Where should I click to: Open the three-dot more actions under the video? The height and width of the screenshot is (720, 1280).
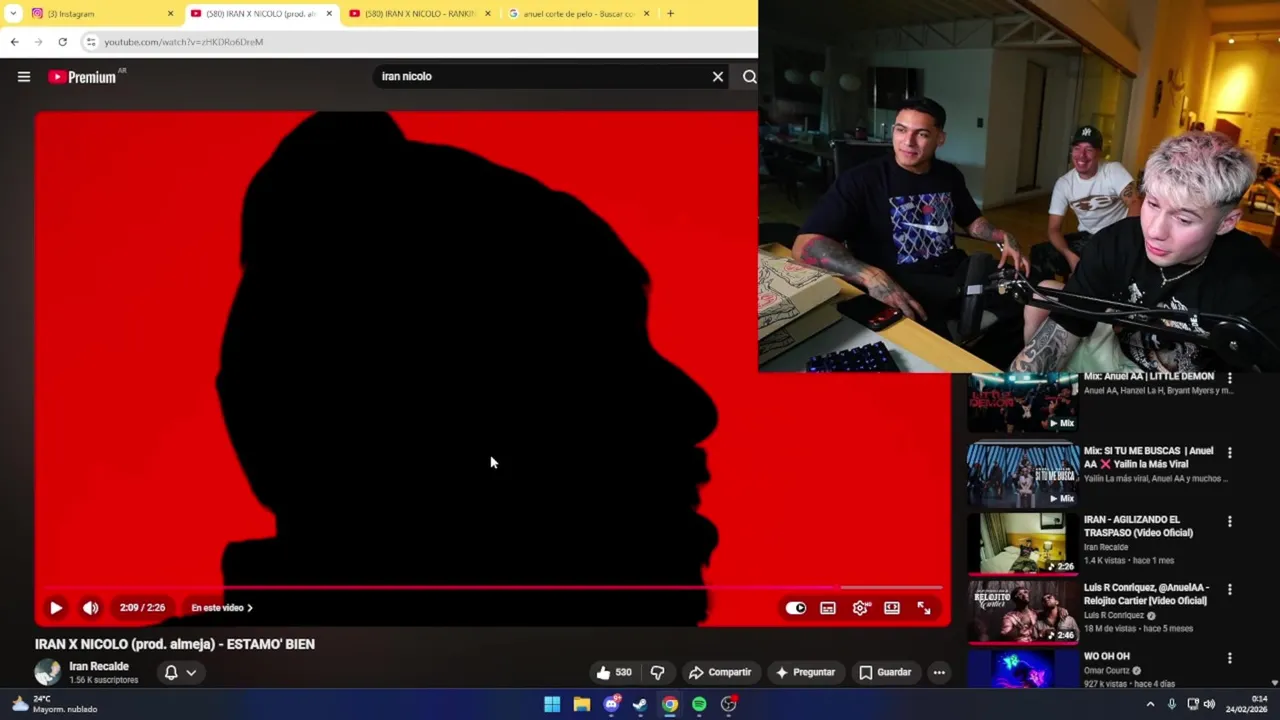939,673
